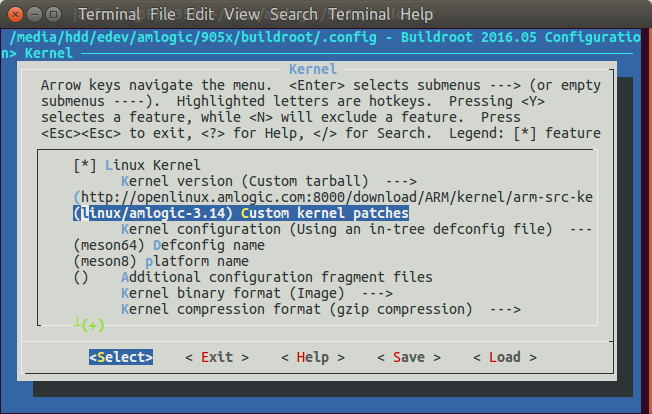
Task: Select the Custom kernel patches entry
Action: [x=241, y=213]
